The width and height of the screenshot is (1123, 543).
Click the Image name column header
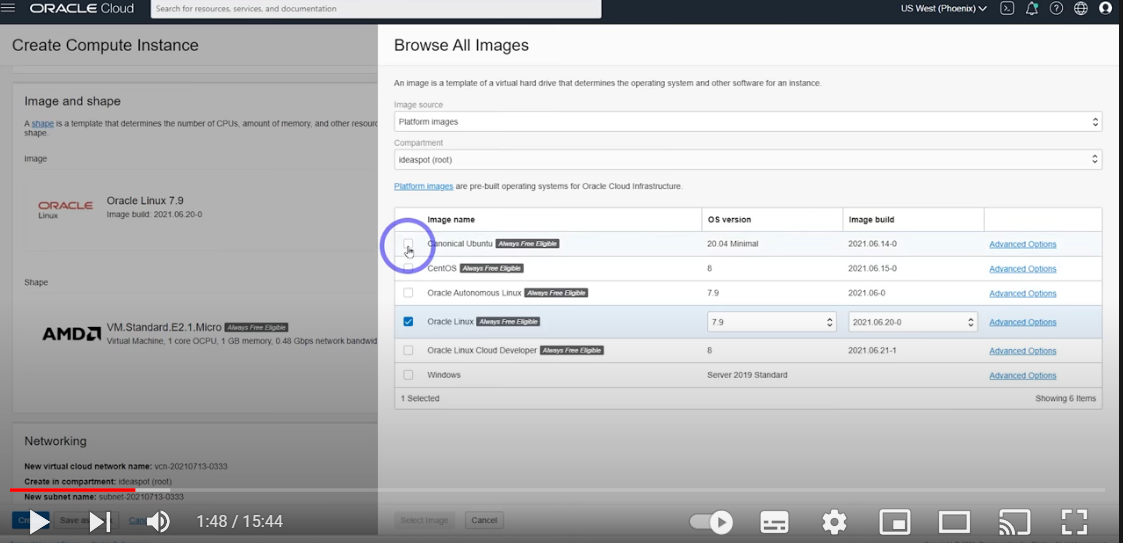pos(450,220)
